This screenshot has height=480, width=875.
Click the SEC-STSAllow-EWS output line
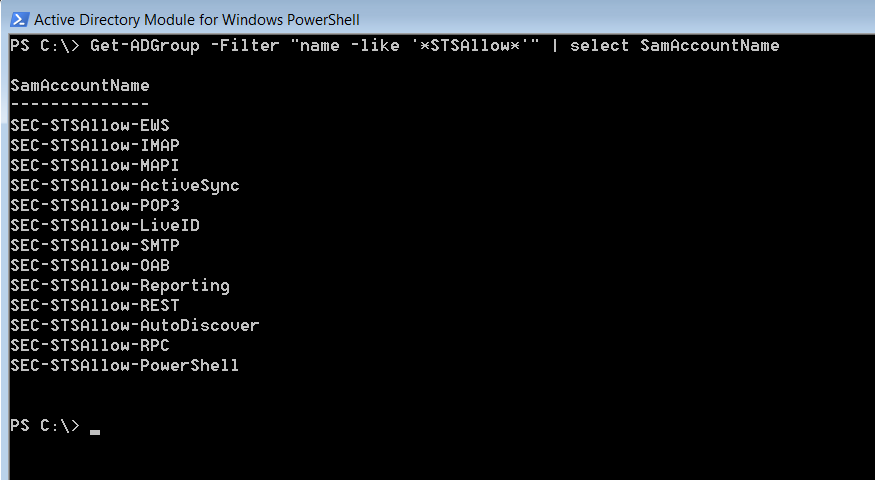pyautogui.click(x=90, y=125)
